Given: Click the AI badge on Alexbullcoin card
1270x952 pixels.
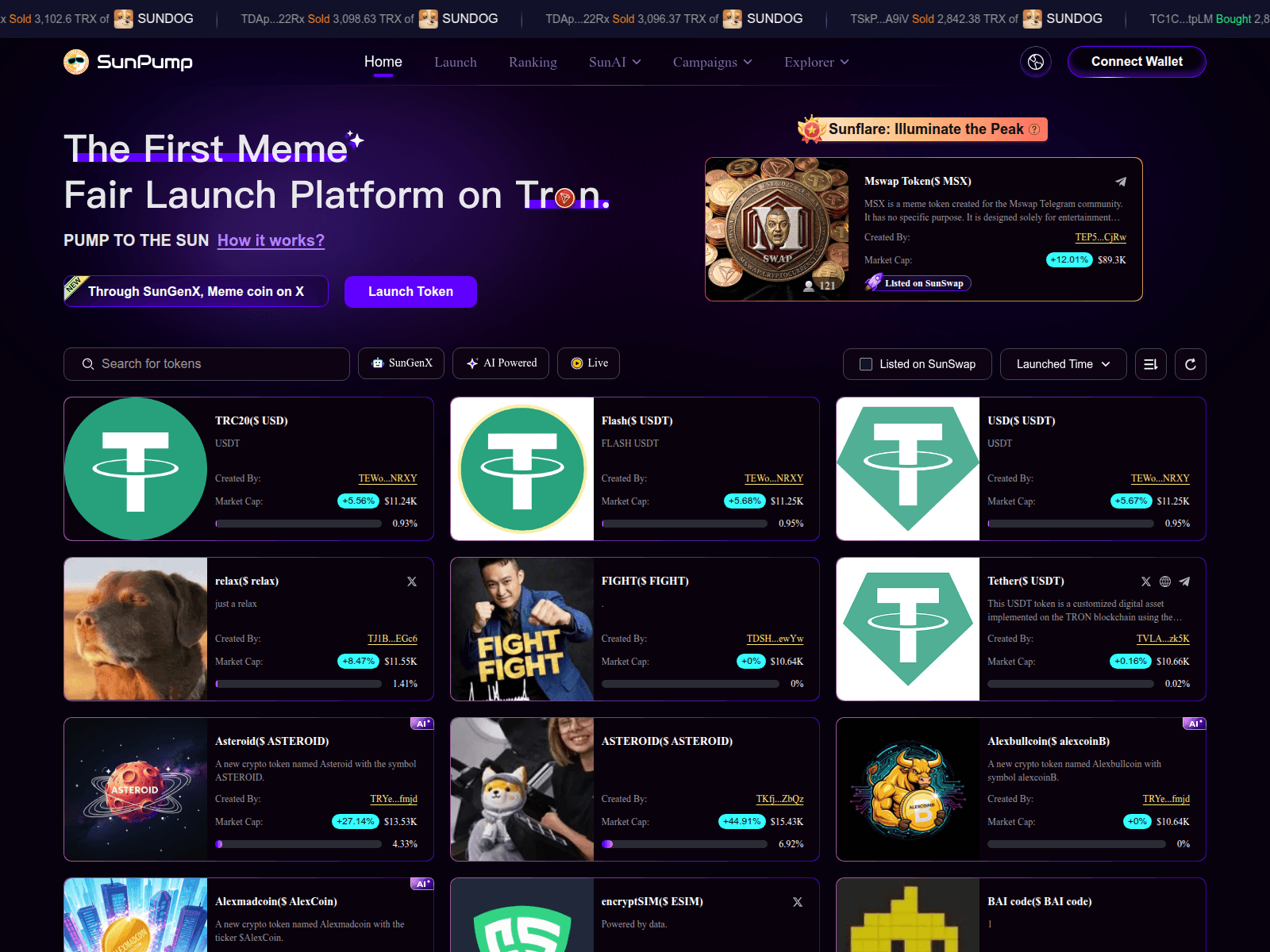Looking at the screenshot, I should (x=1195, y=724).
